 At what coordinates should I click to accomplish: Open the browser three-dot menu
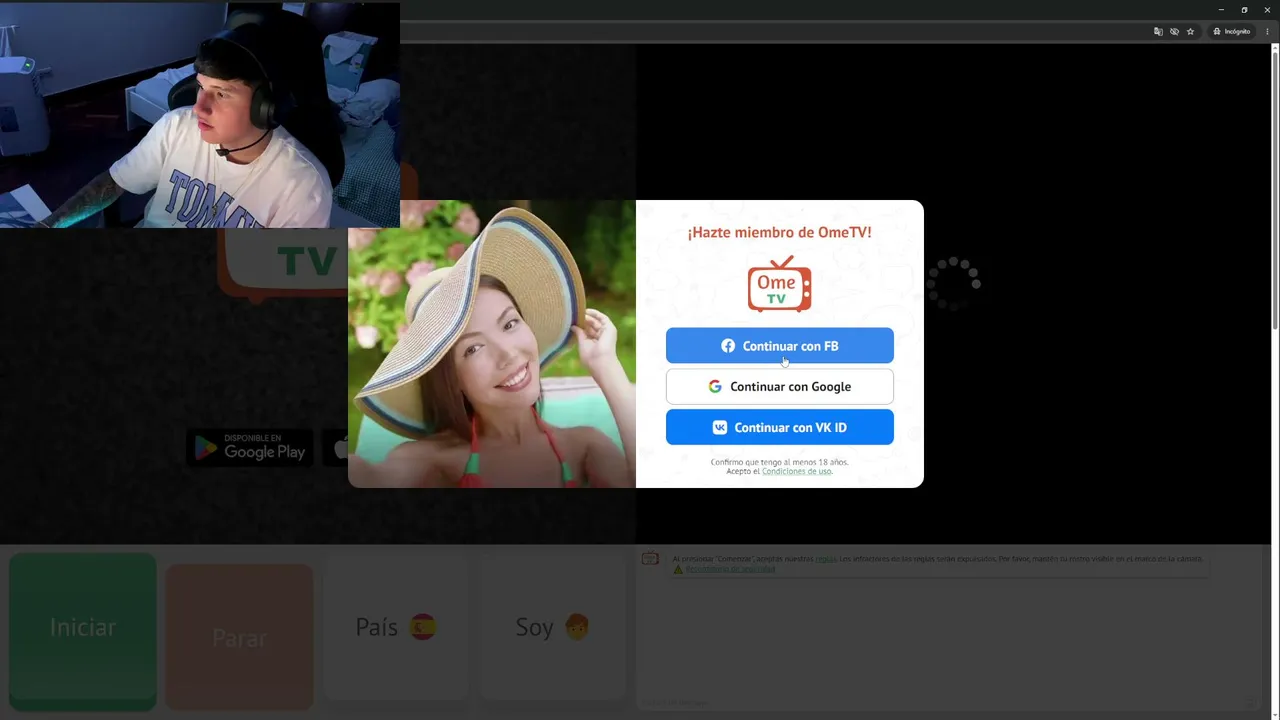[x=1267, y=32]
